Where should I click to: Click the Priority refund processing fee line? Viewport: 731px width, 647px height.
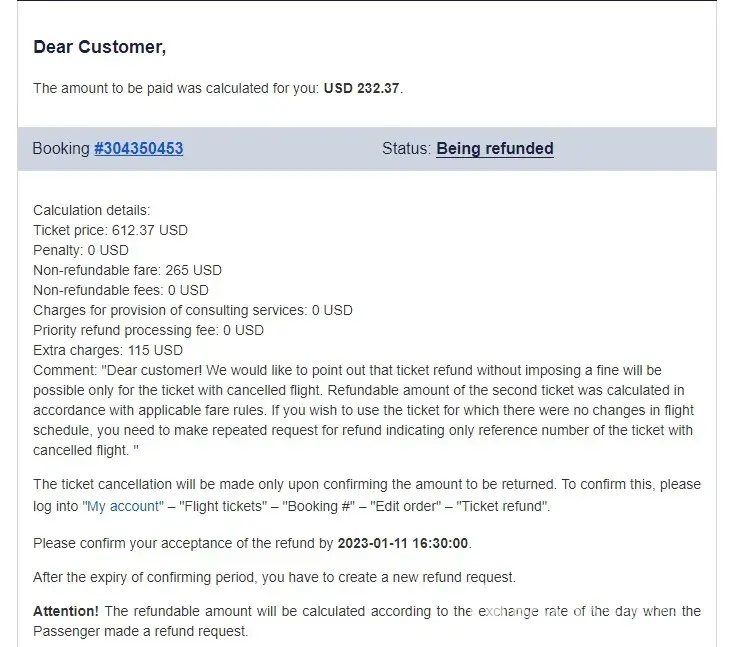[x=148, y=330]
